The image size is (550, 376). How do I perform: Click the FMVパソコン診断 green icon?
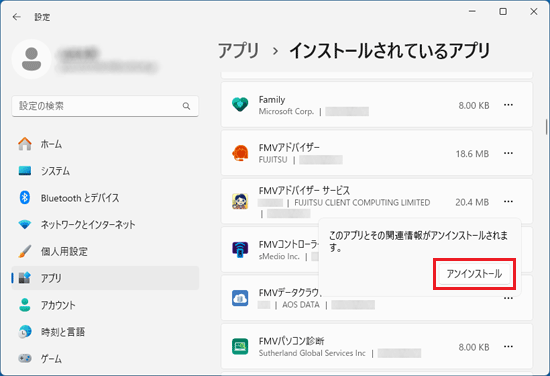240,347
